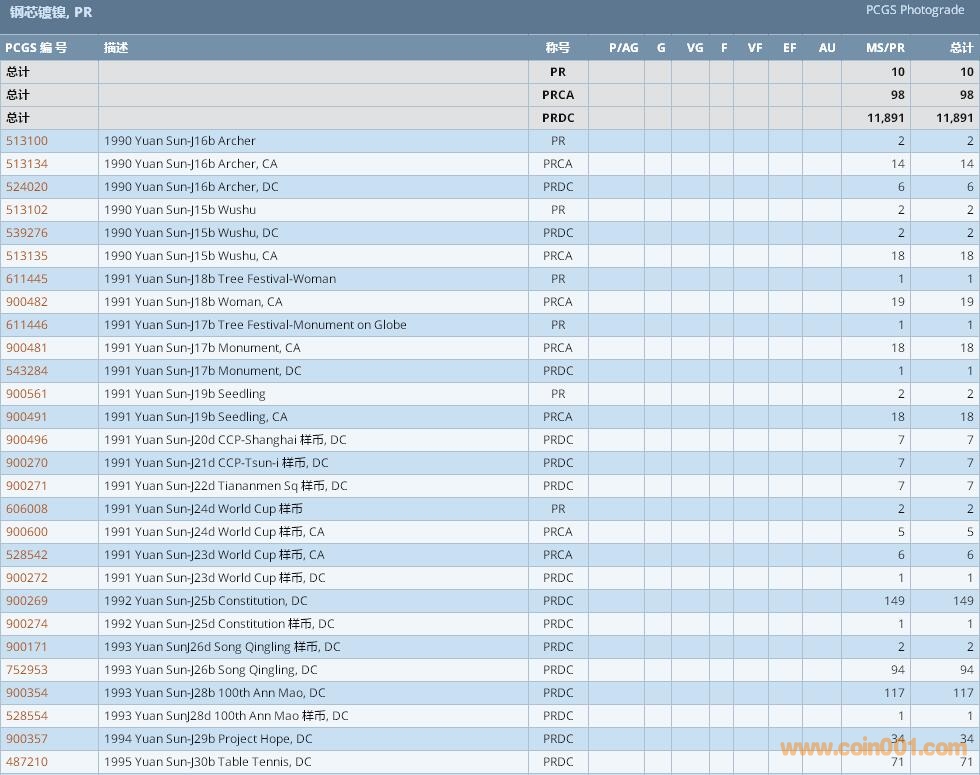
Task: Click the 总计 column header on right
Action: (x=961, y=48)
